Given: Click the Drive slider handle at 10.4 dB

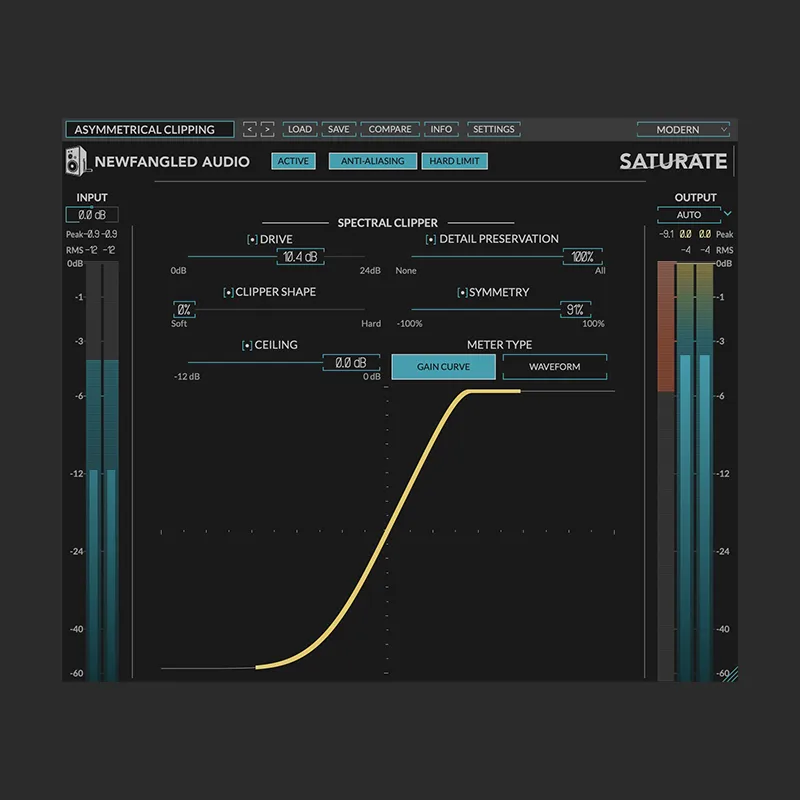Looking at the screenshot, I should [301, 257].
